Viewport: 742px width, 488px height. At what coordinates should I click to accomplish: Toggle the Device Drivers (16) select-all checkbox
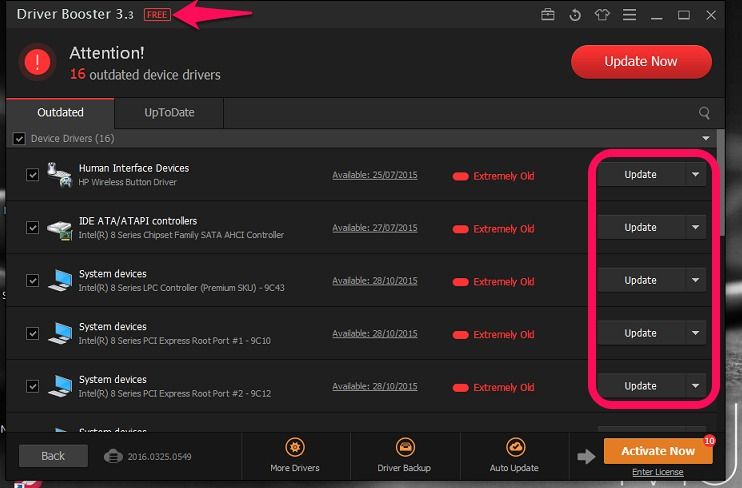[19, 139]
